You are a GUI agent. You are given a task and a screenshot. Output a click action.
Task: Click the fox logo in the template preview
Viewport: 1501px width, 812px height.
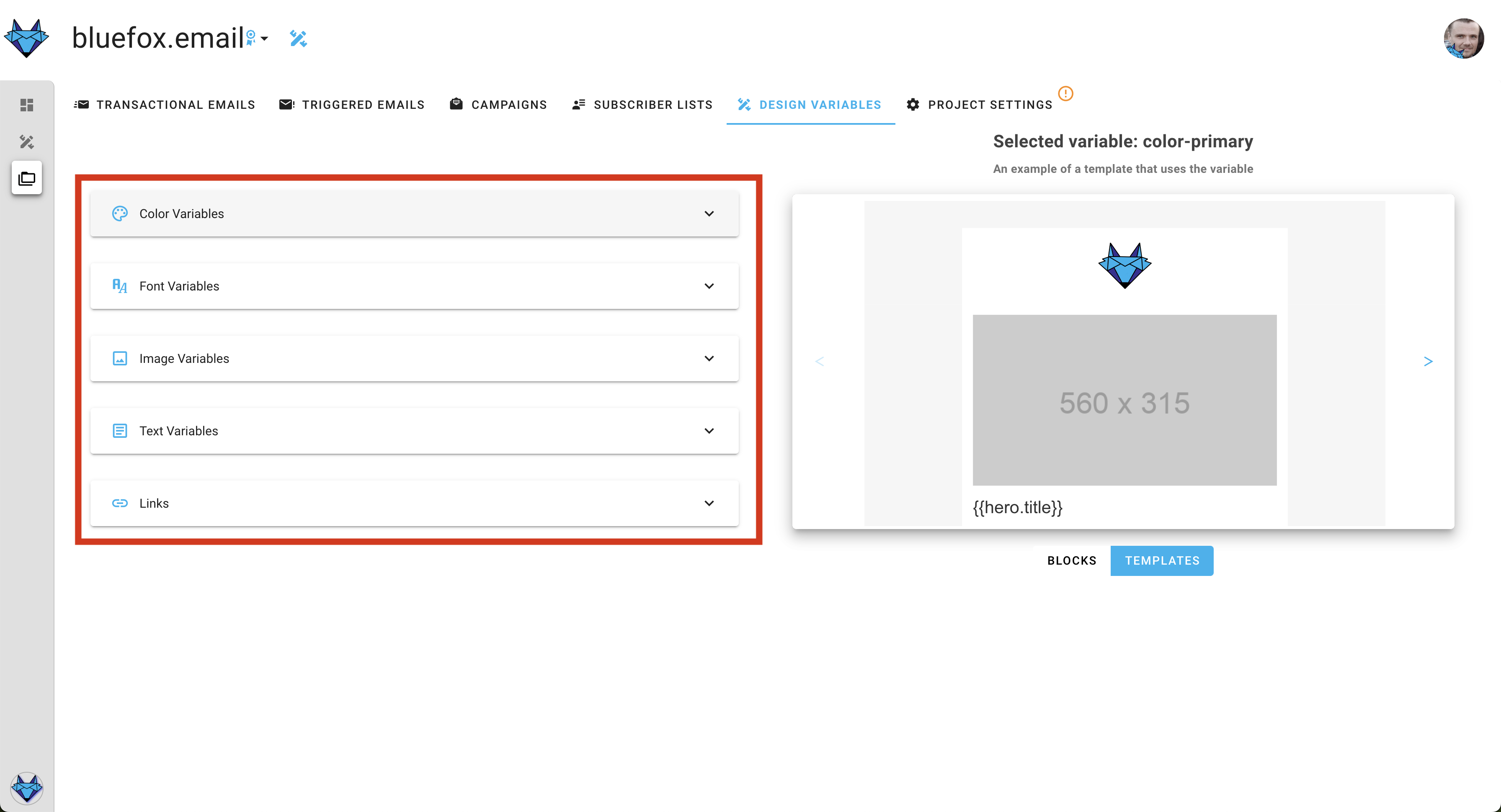[1124, 266]
